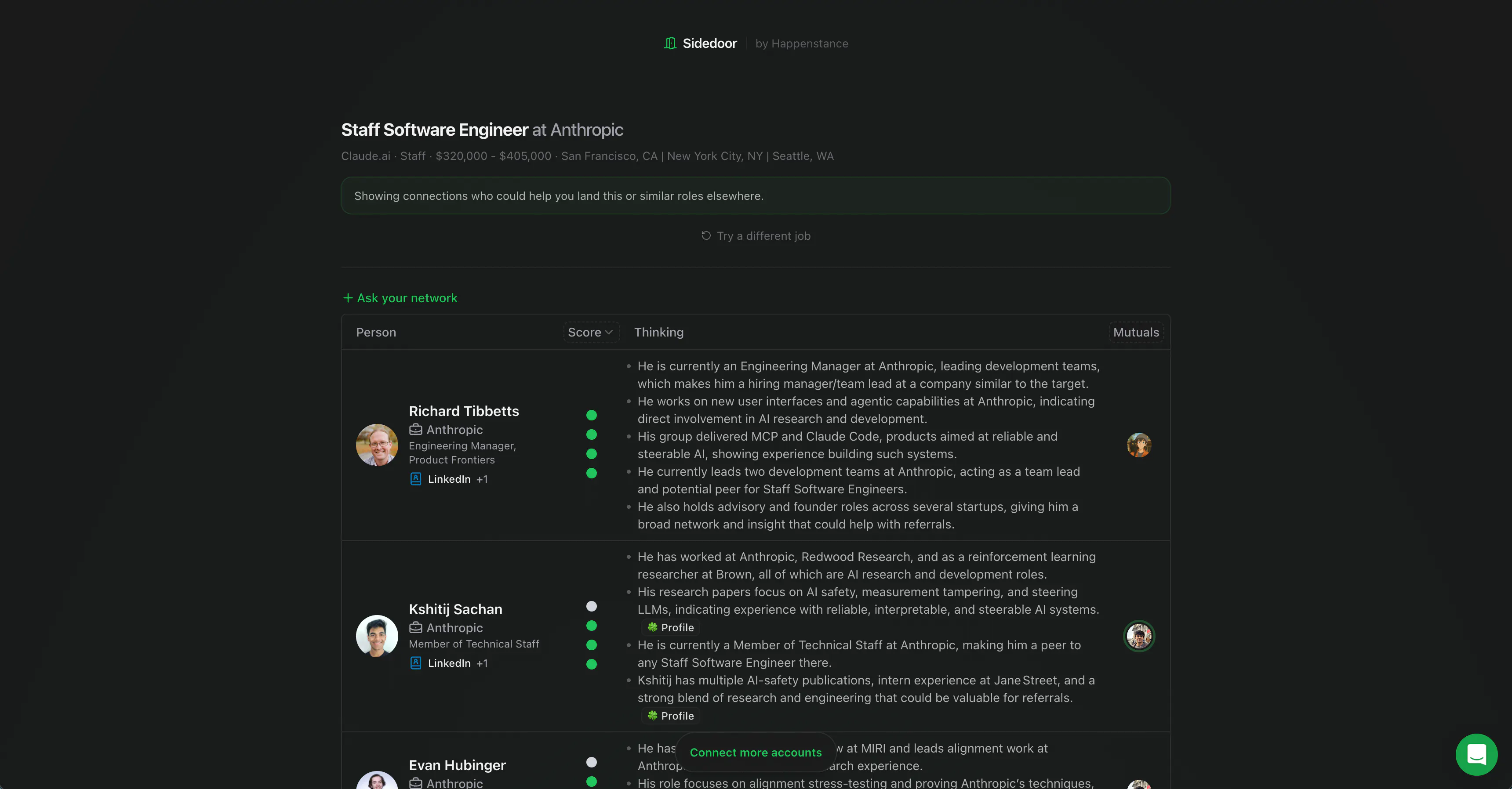Open the second Profile chip under Kshitij's thinking

pyautogui.click(x=670, y=716)
